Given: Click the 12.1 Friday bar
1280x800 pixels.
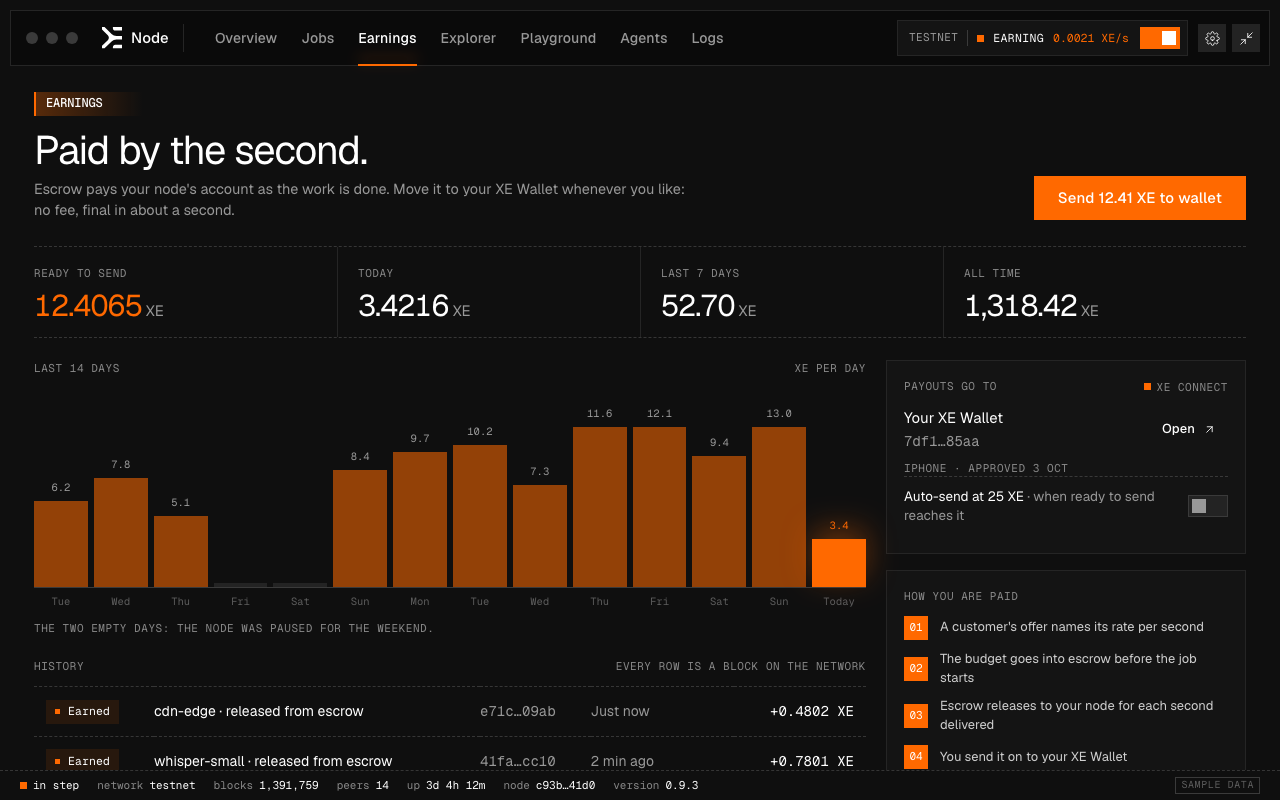Looking at the screenshot, I should (660, 507).
